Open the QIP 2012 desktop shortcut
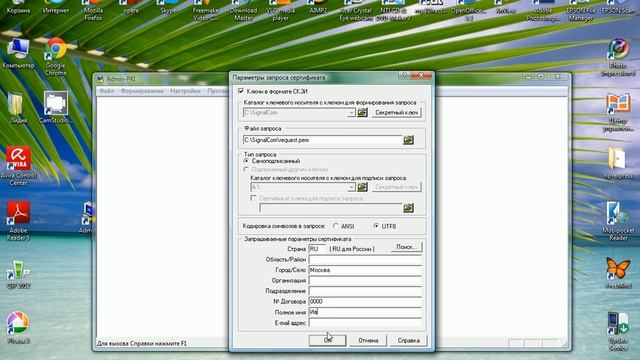 (x=18, y=274)
